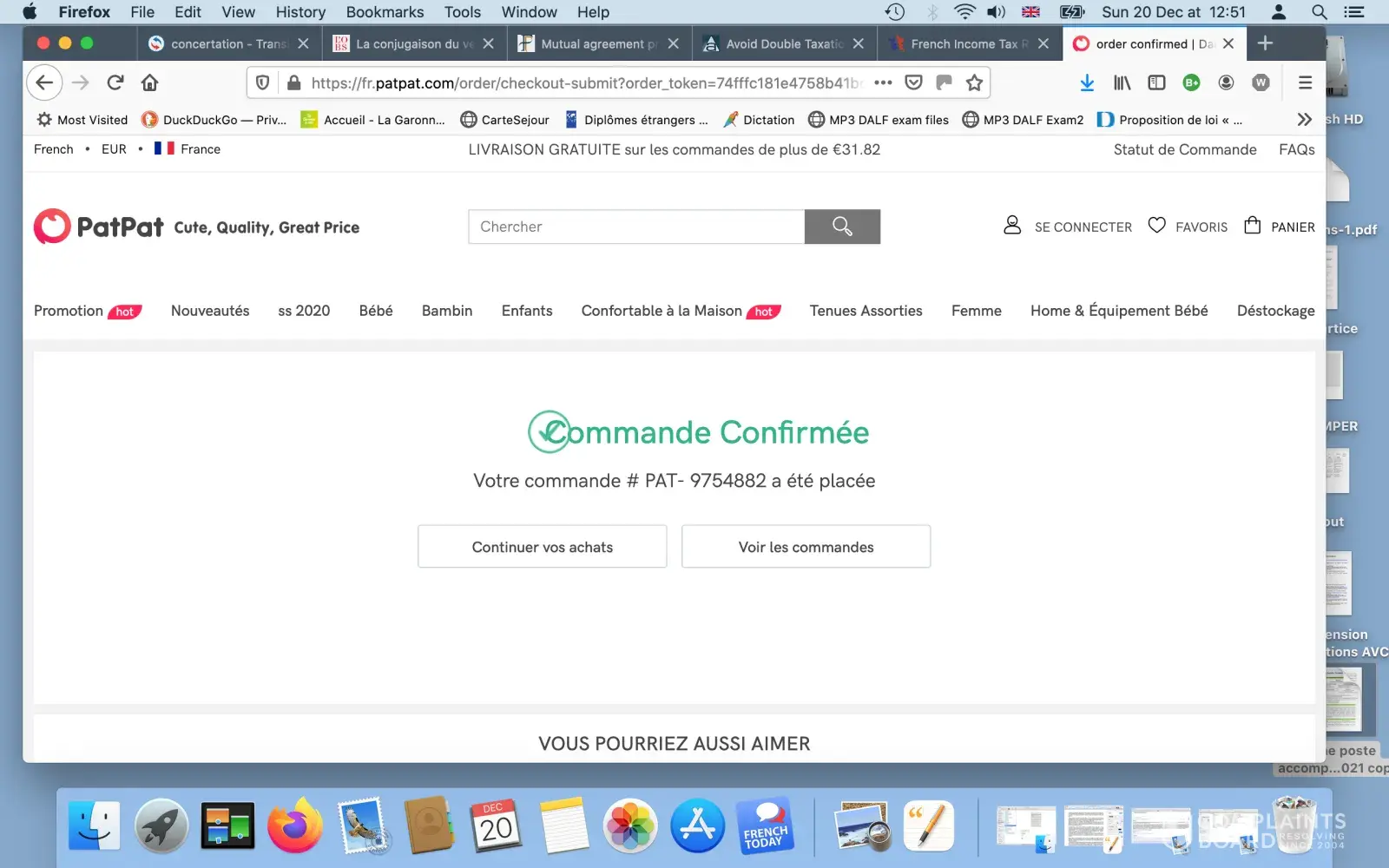This screenshot has width=1389, height=868.
Task: Open the App Store in the Dock
Action: point(697,825)
